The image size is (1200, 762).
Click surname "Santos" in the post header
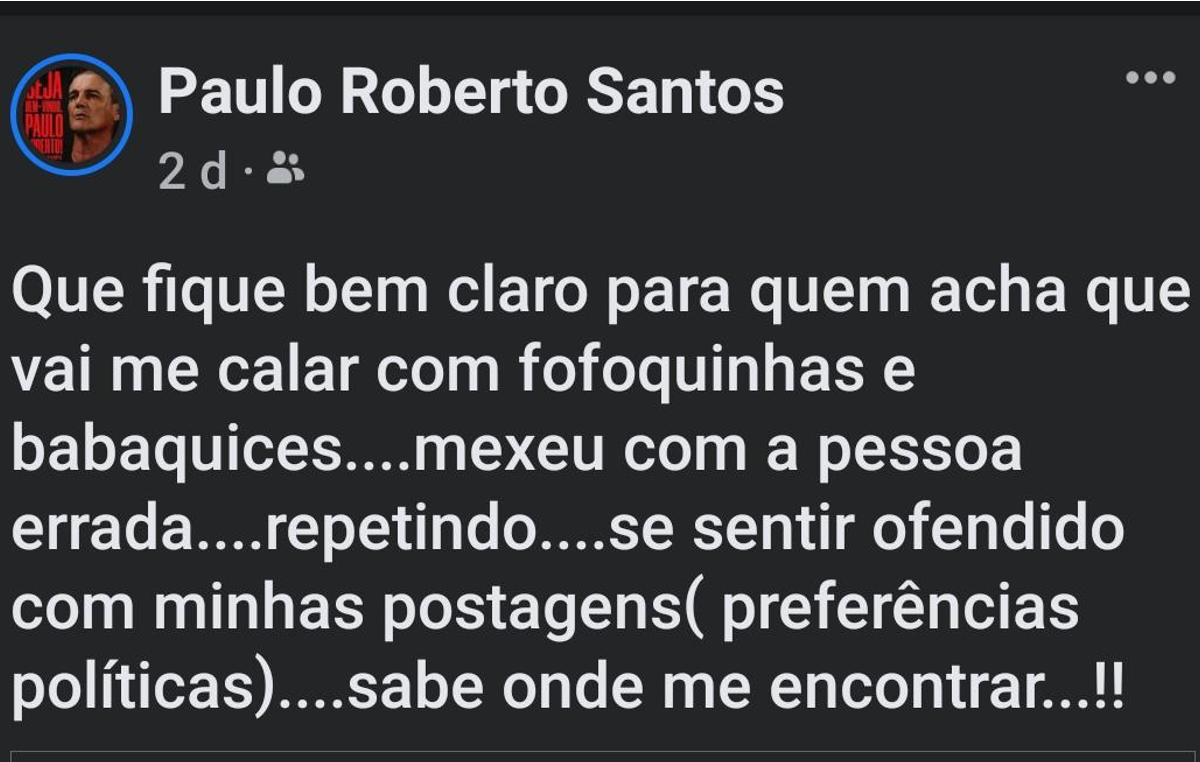[x=685, y=93]
